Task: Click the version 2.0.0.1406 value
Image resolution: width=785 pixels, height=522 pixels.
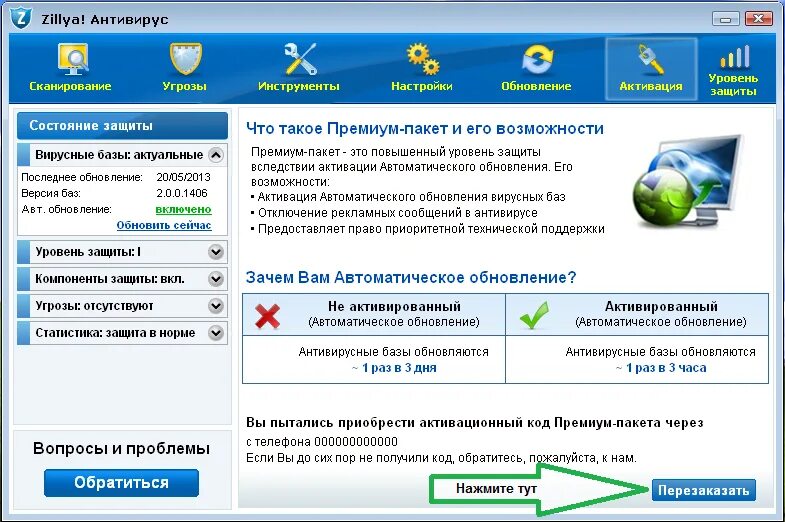Action: [182, 193]
